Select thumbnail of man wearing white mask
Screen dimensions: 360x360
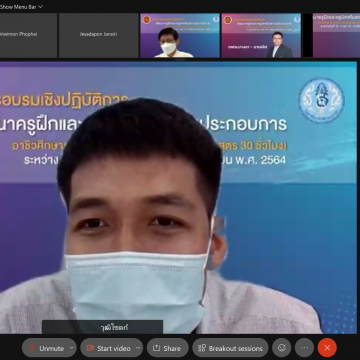tap(180, 35)
